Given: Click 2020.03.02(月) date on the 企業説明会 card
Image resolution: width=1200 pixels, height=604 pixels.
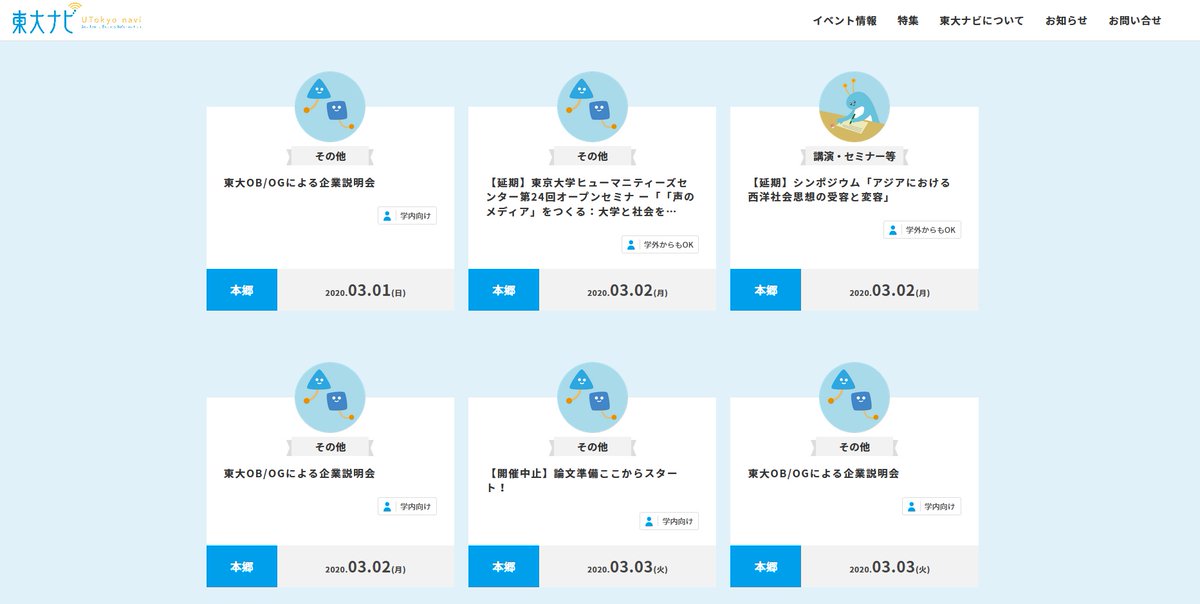Looking at the screenshot, I should point(366,568).
